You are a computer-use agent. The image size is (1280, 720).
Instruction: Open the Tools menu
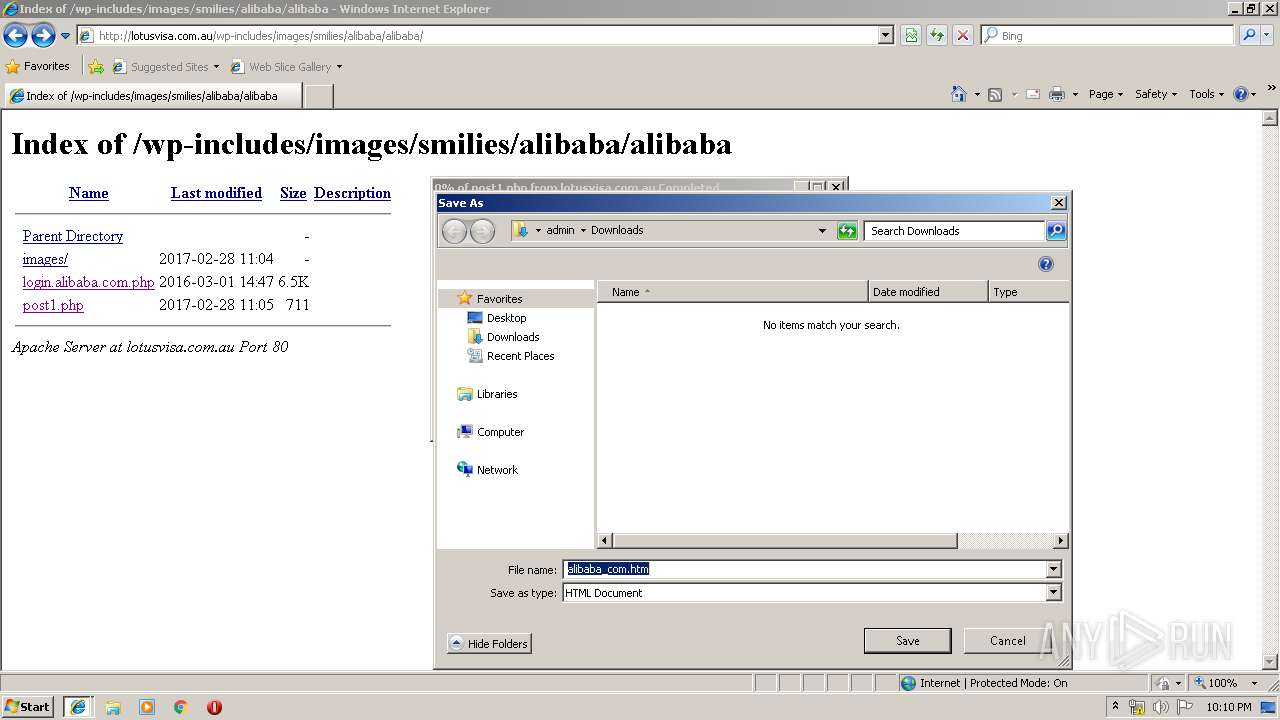[x=1207, y=94]
